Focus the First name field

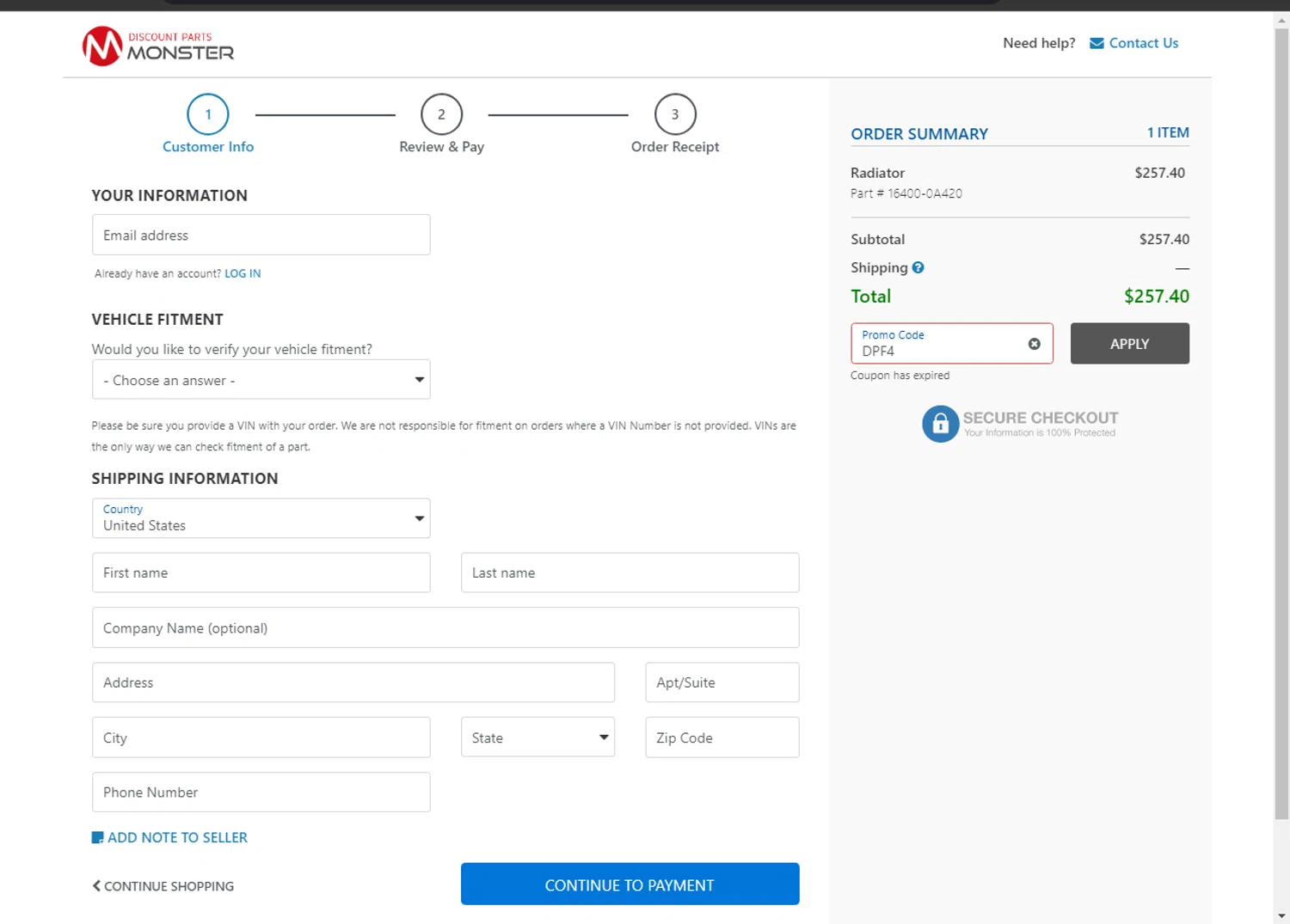tap(261, 572)
